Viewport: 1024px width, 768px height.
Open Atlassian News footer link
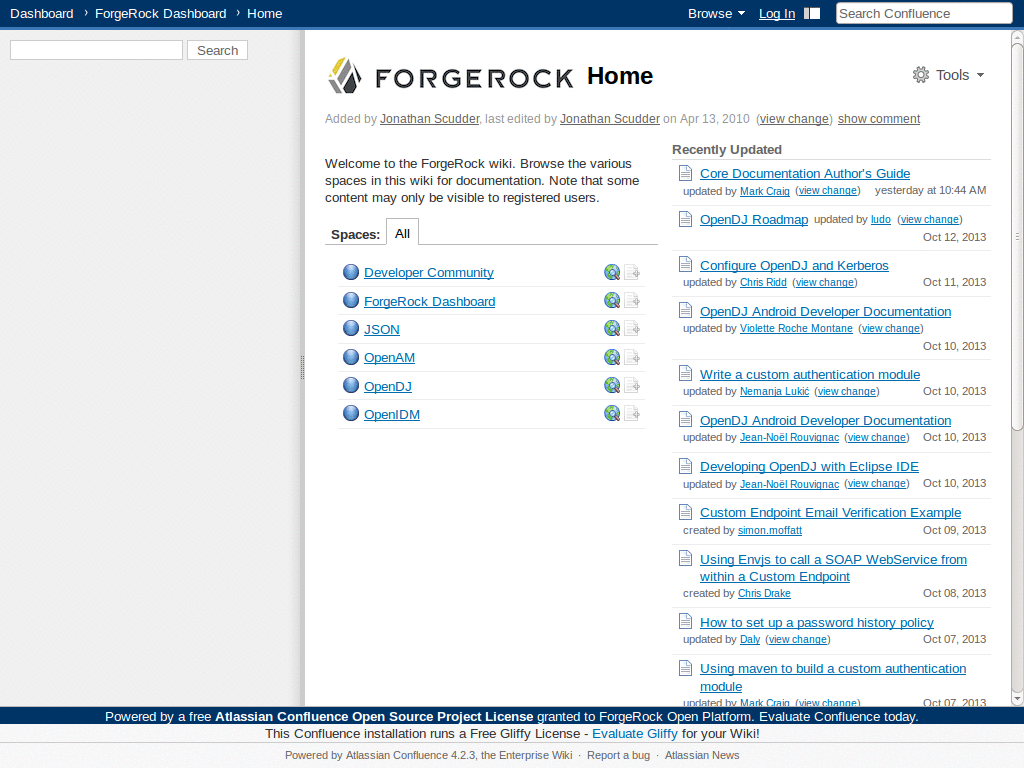pos(702,755)
